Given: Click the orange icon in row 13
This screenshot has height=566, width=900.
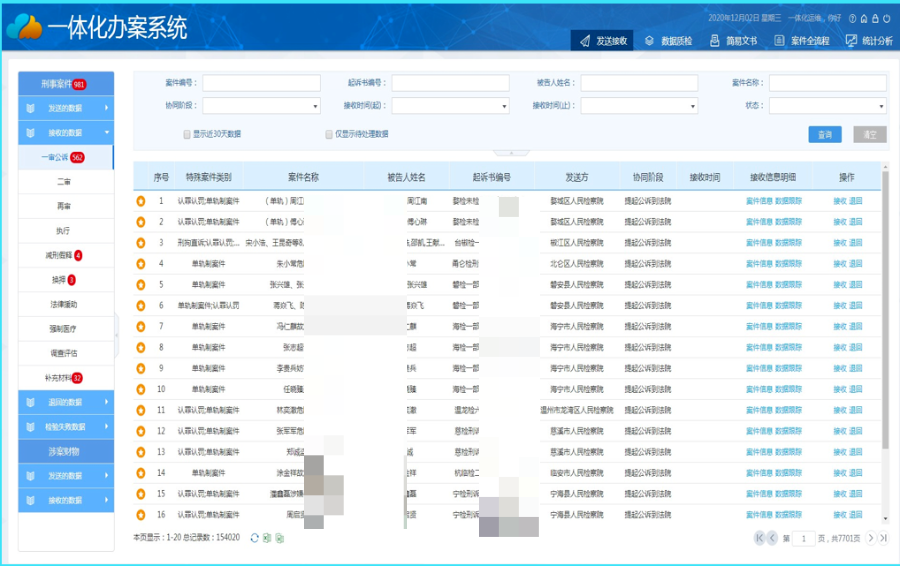Looking at the screenshot, I should 141,452.
